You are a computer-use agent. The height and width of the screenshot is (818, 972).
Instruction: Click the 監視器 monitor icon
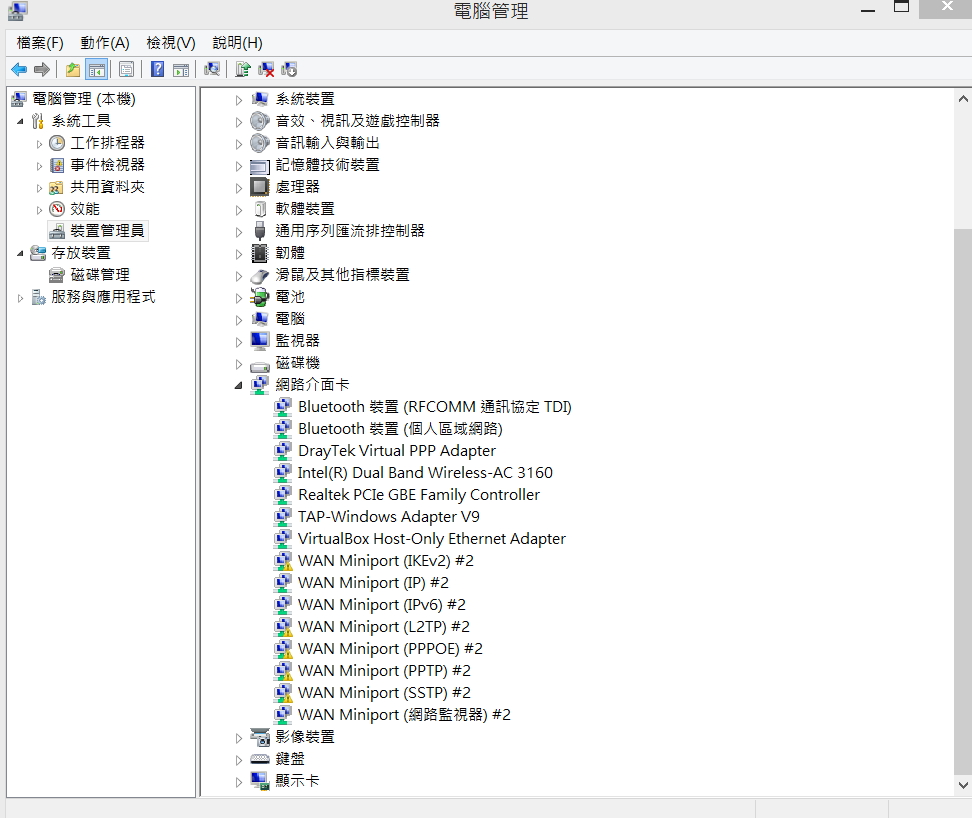[x=260, y=340]
